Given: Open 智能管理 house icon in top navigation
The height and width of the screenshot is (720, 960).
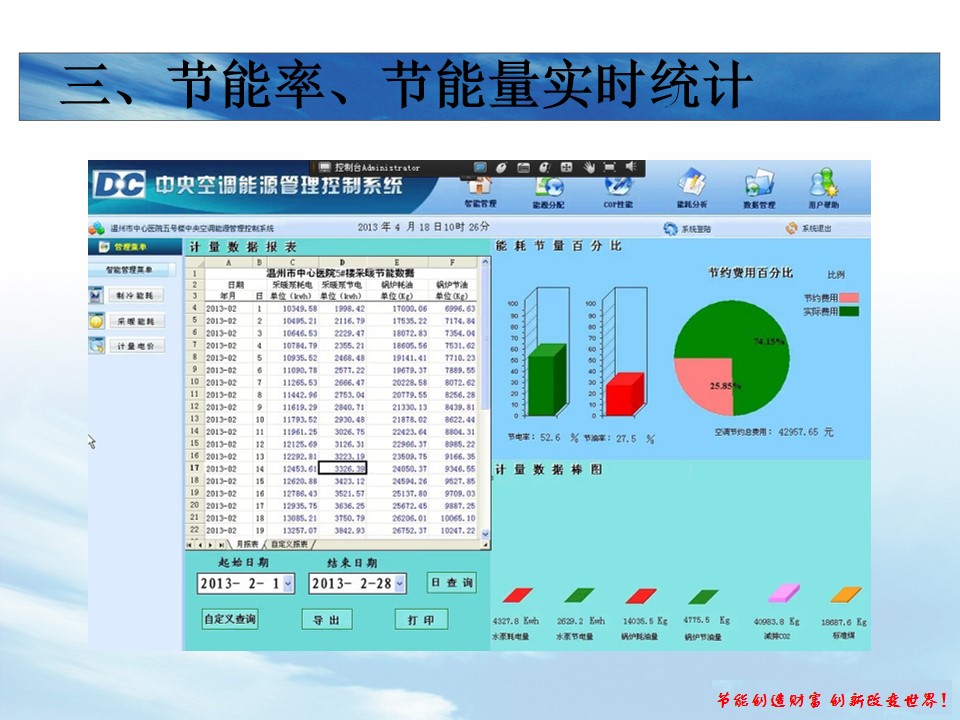Looking at the screenshot, I should 480,186.
